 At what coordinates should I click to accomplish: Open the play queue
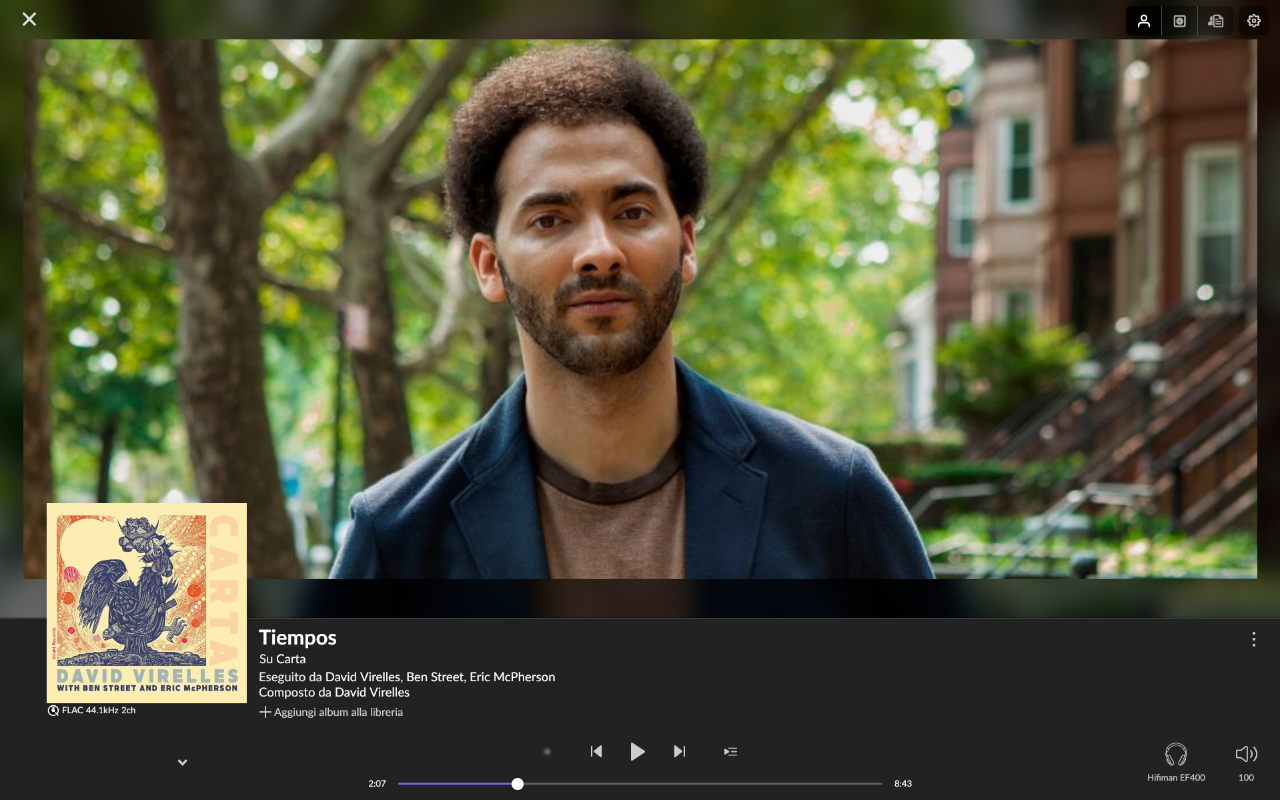730,751
